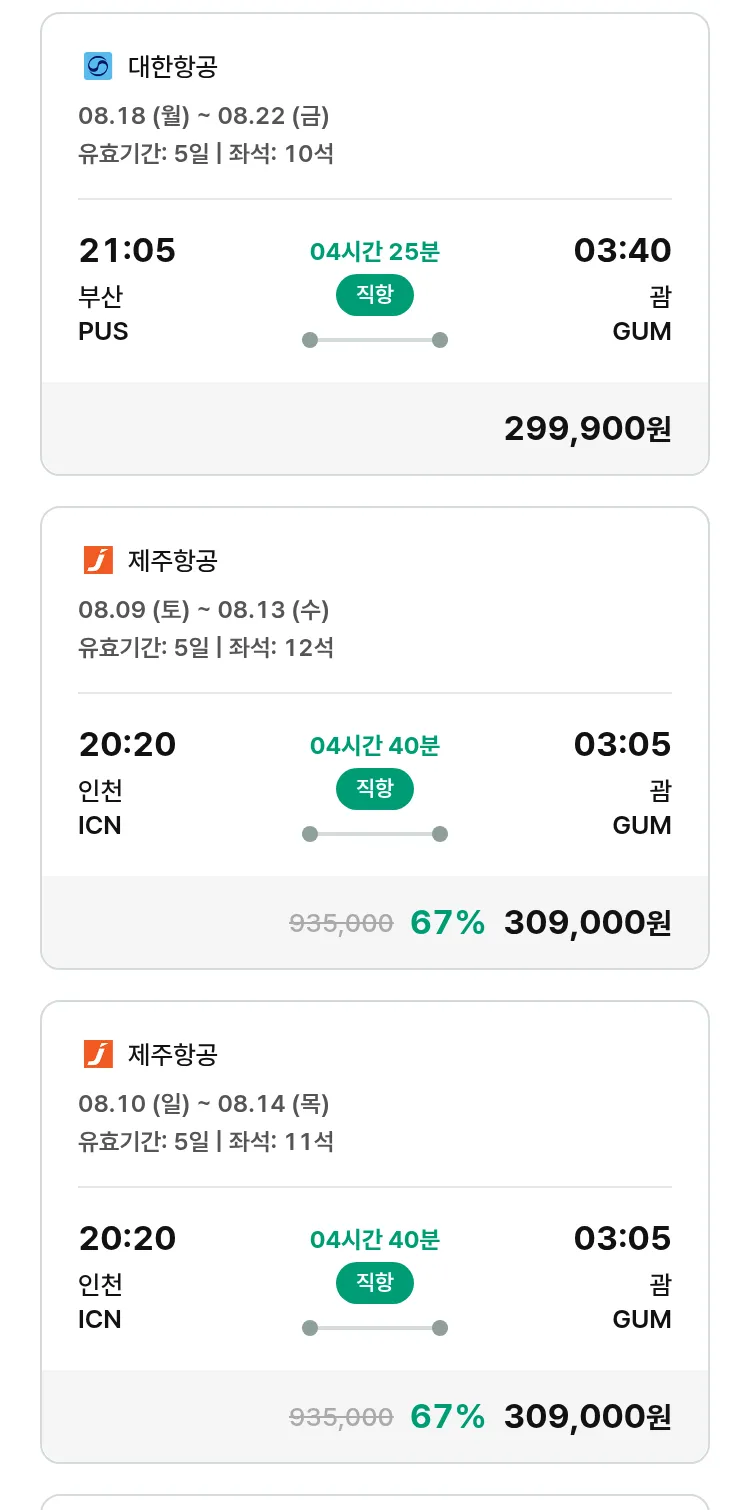Tap the 직항 badge on the 08.09 Jeju Air flight
The height and width of the screenshot is (1510, 750).
(375, 789)
